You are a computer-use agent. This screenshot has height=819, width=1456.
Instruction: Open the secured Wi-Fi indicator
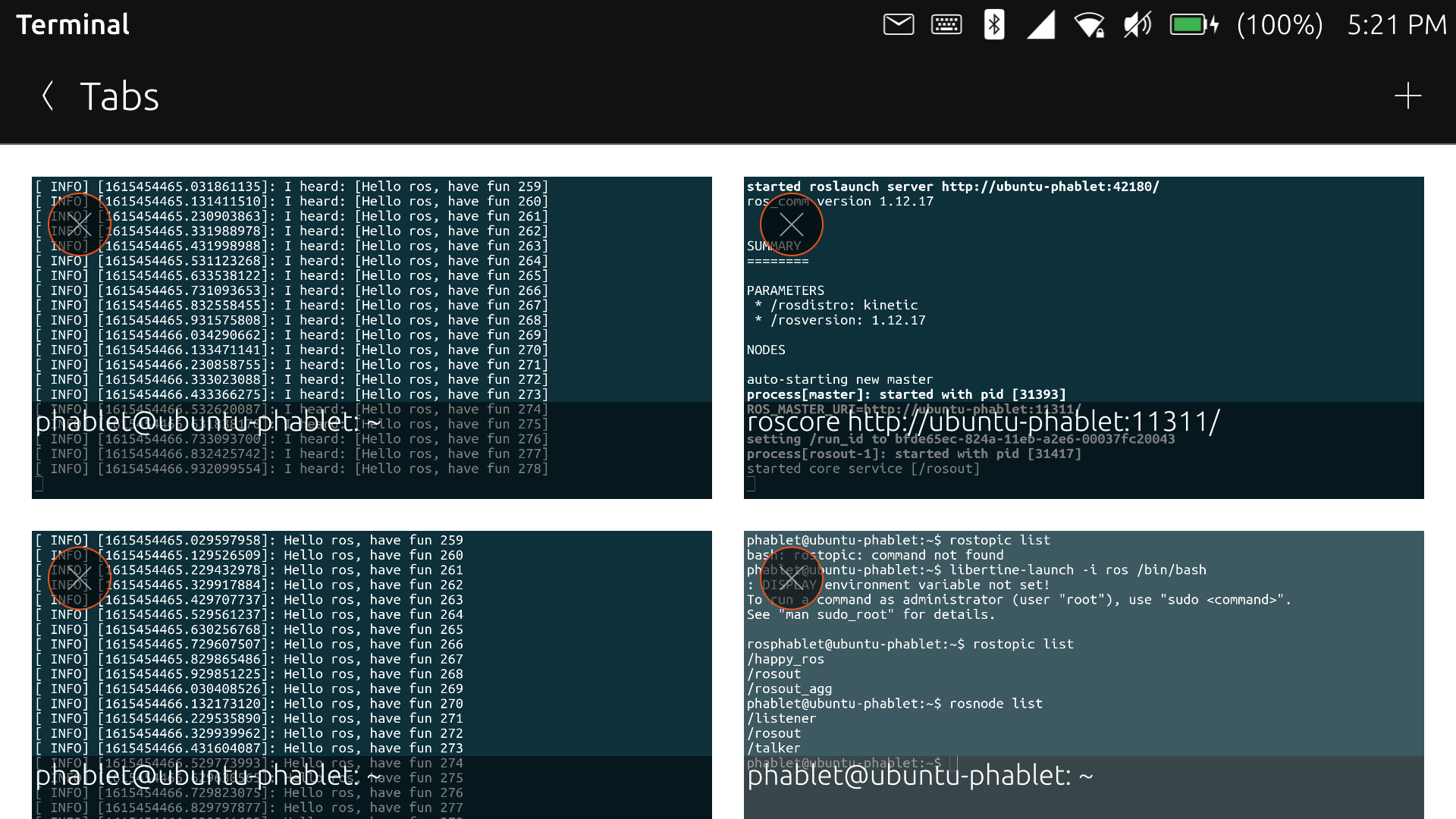pyautogui.click(x=1090, y=24)
